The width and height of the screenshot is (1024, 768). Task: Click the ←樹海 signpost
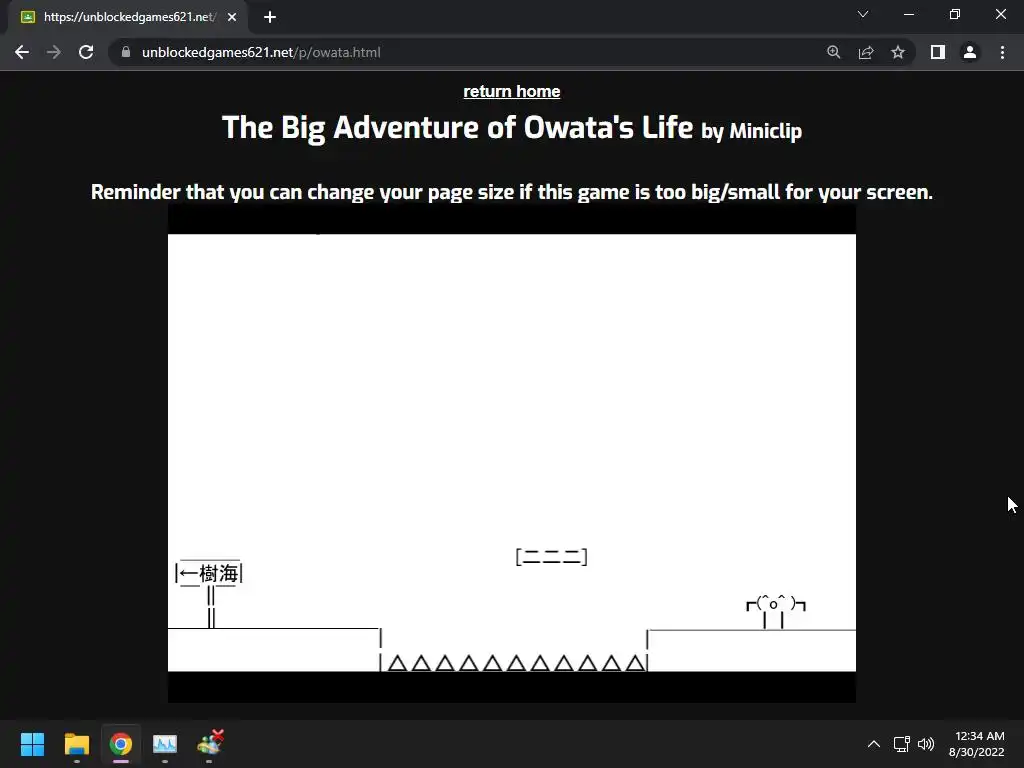[x=209, y=594]
